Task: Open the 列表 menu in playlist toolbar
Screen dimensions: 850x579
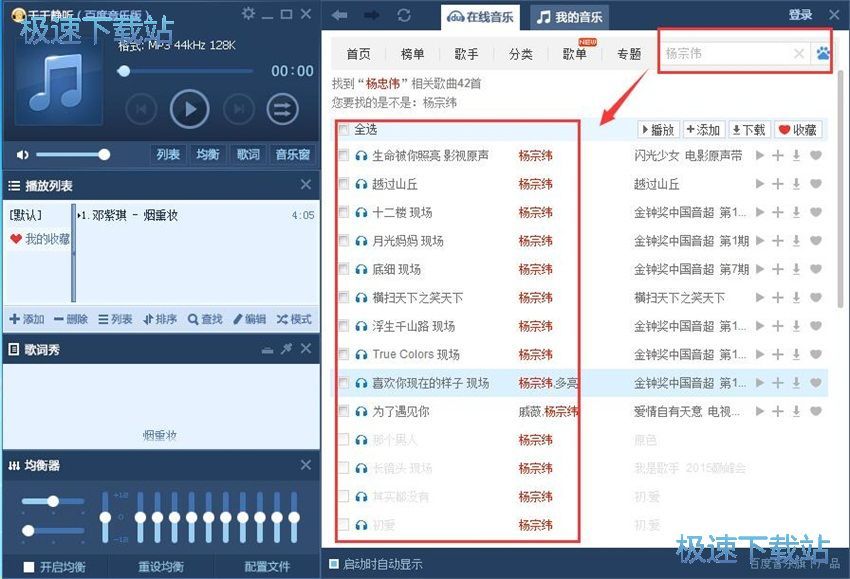Action: point(115,319)
